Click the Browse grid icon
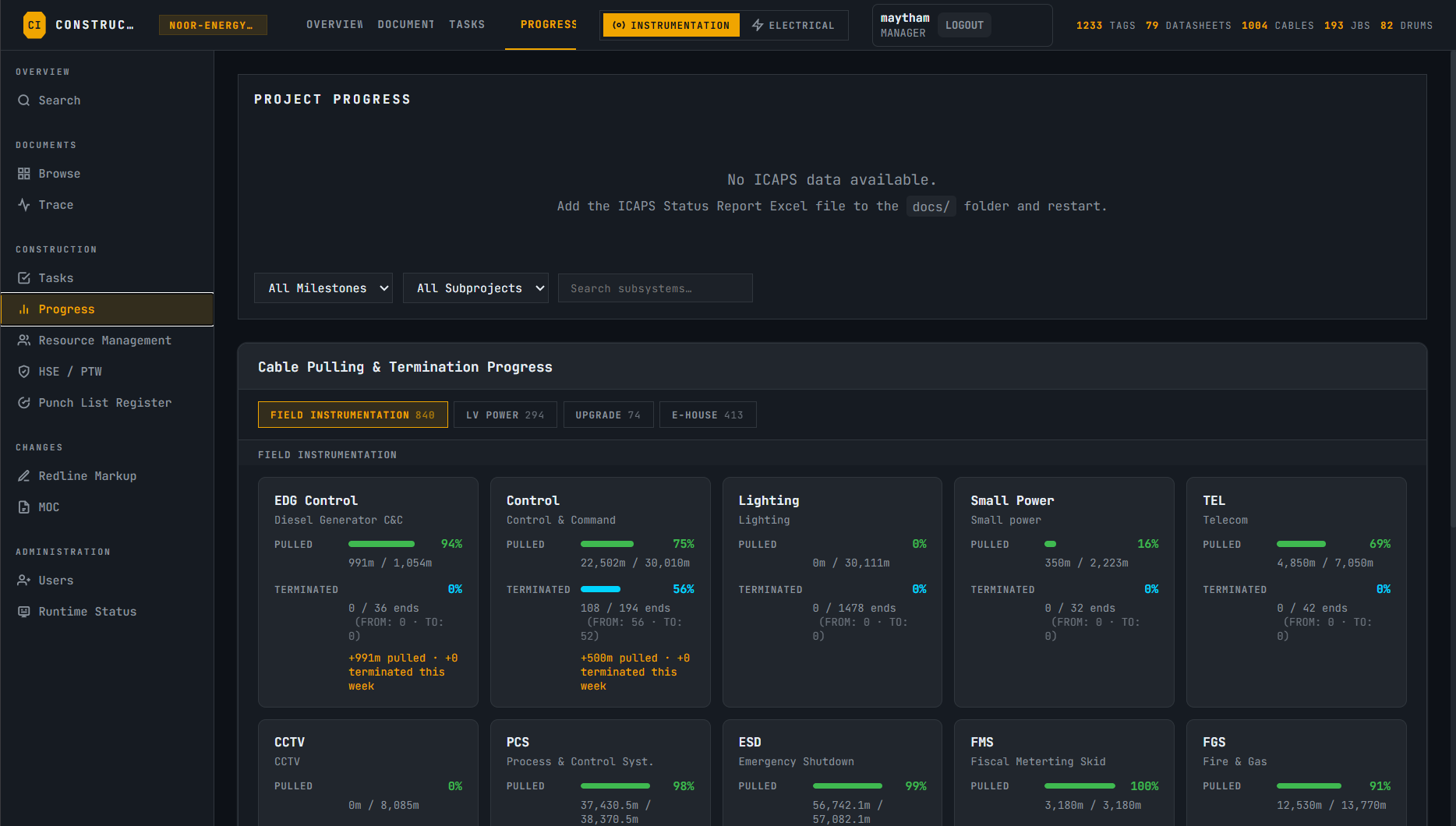 24,174
